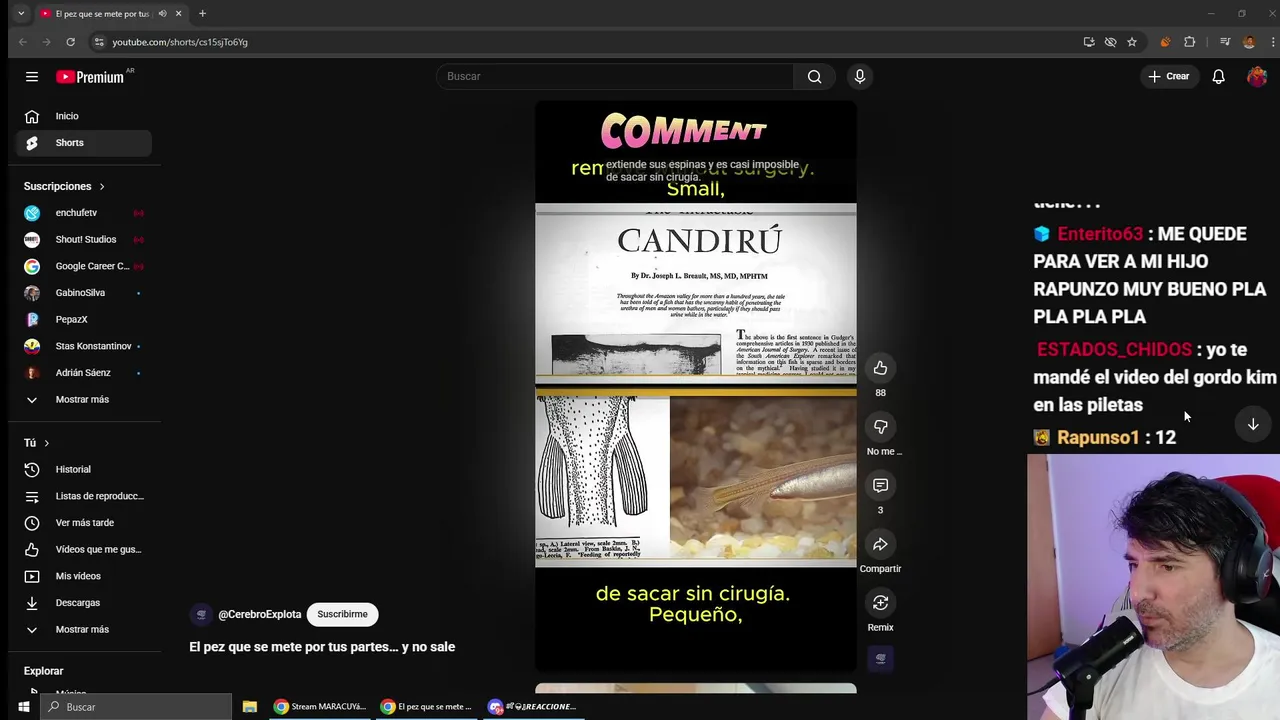Open notifications bell
Viewport: 1280px width, 720px height.
coord(1218,77)
